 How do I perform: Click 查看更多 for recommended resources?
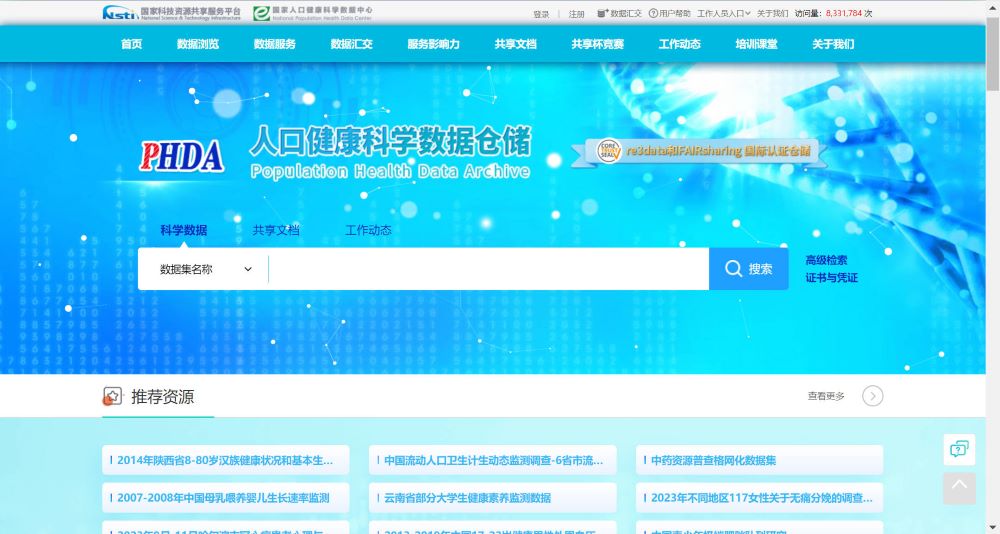point(826,396)
